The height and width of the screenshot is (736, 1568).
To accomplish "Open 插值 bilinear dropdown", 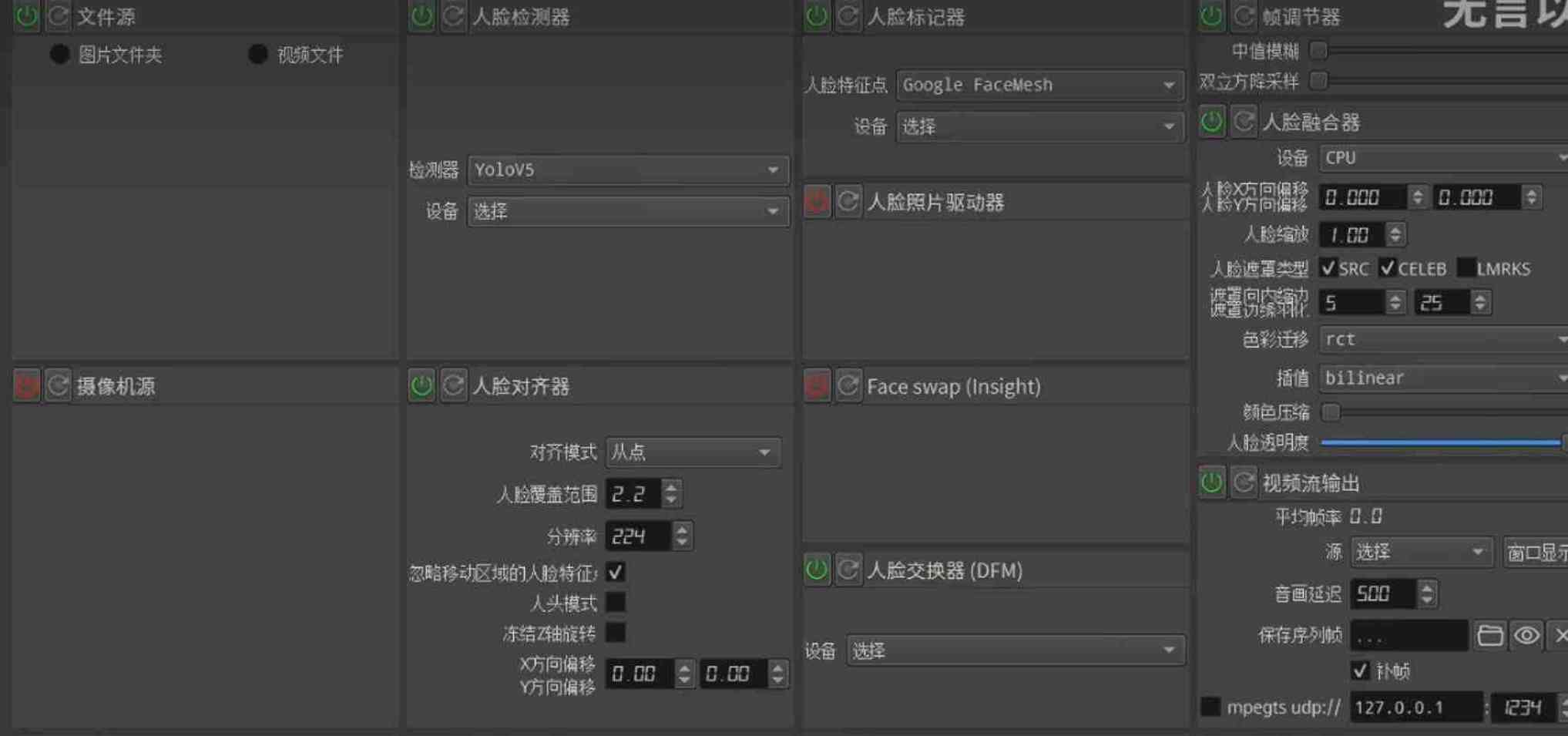I will 1444,378.
